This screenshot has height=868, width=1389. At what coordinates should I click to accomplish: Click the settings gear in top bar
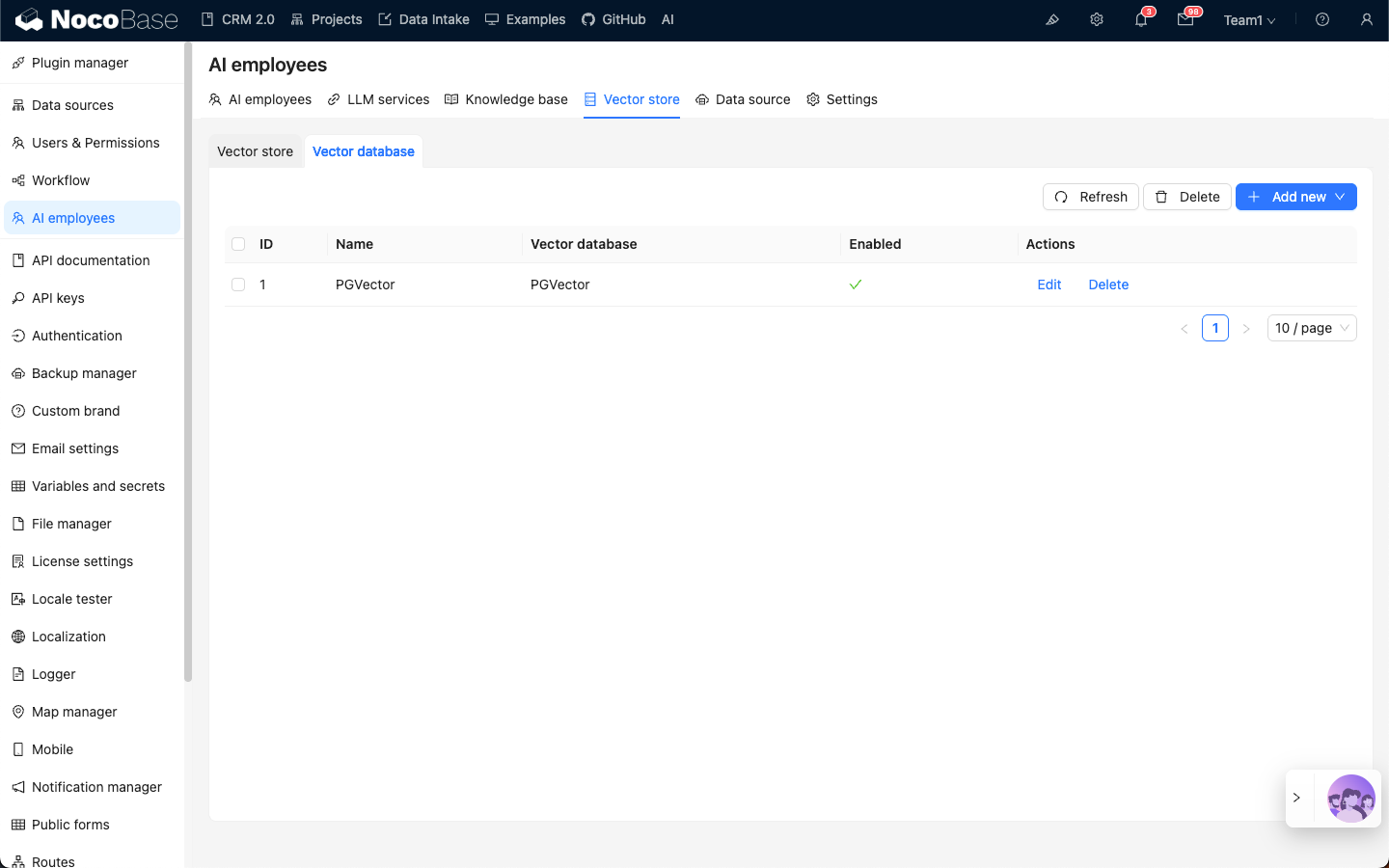click(1097, 20)
